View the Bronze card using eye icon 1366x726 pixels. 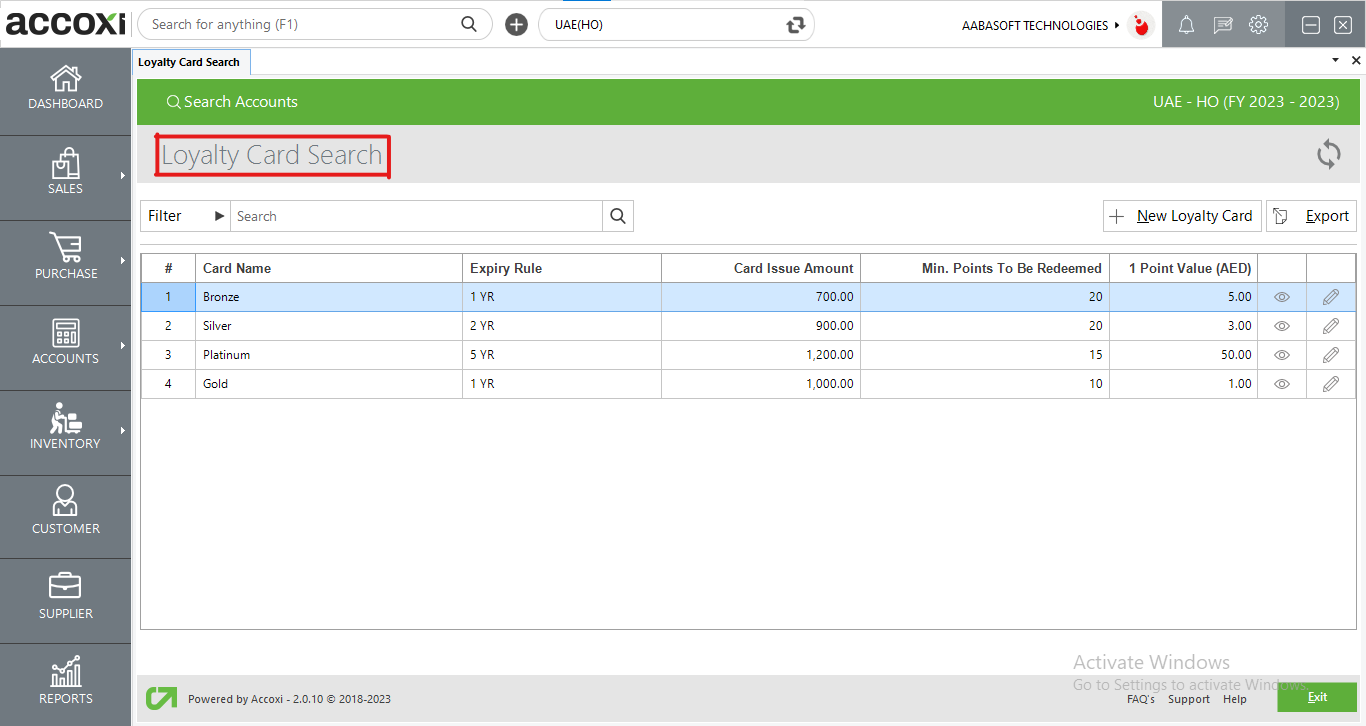(x=1281, y=297)
